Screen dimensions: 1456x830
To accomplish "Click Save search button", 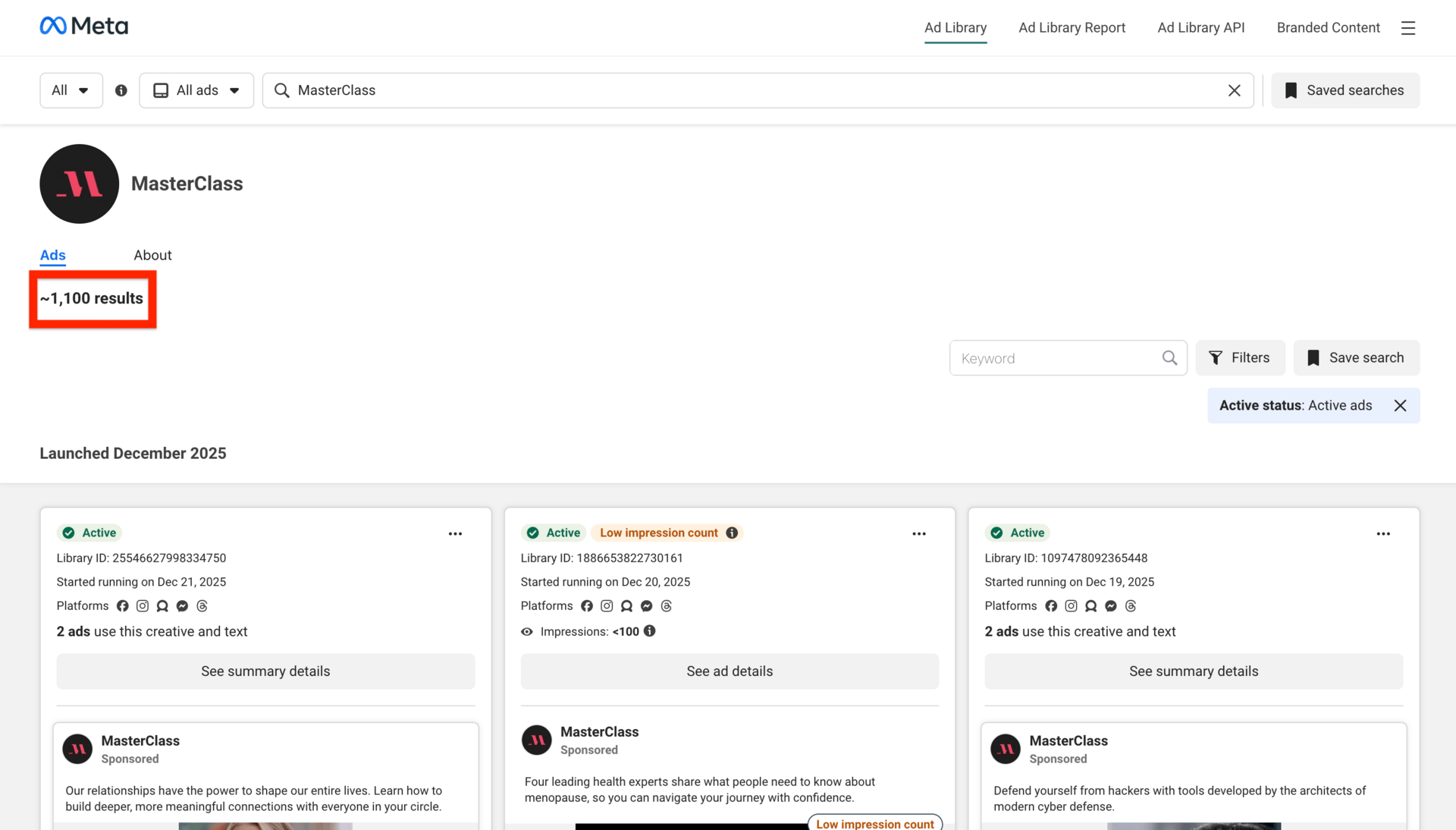I will click(x=1356, y=358).
